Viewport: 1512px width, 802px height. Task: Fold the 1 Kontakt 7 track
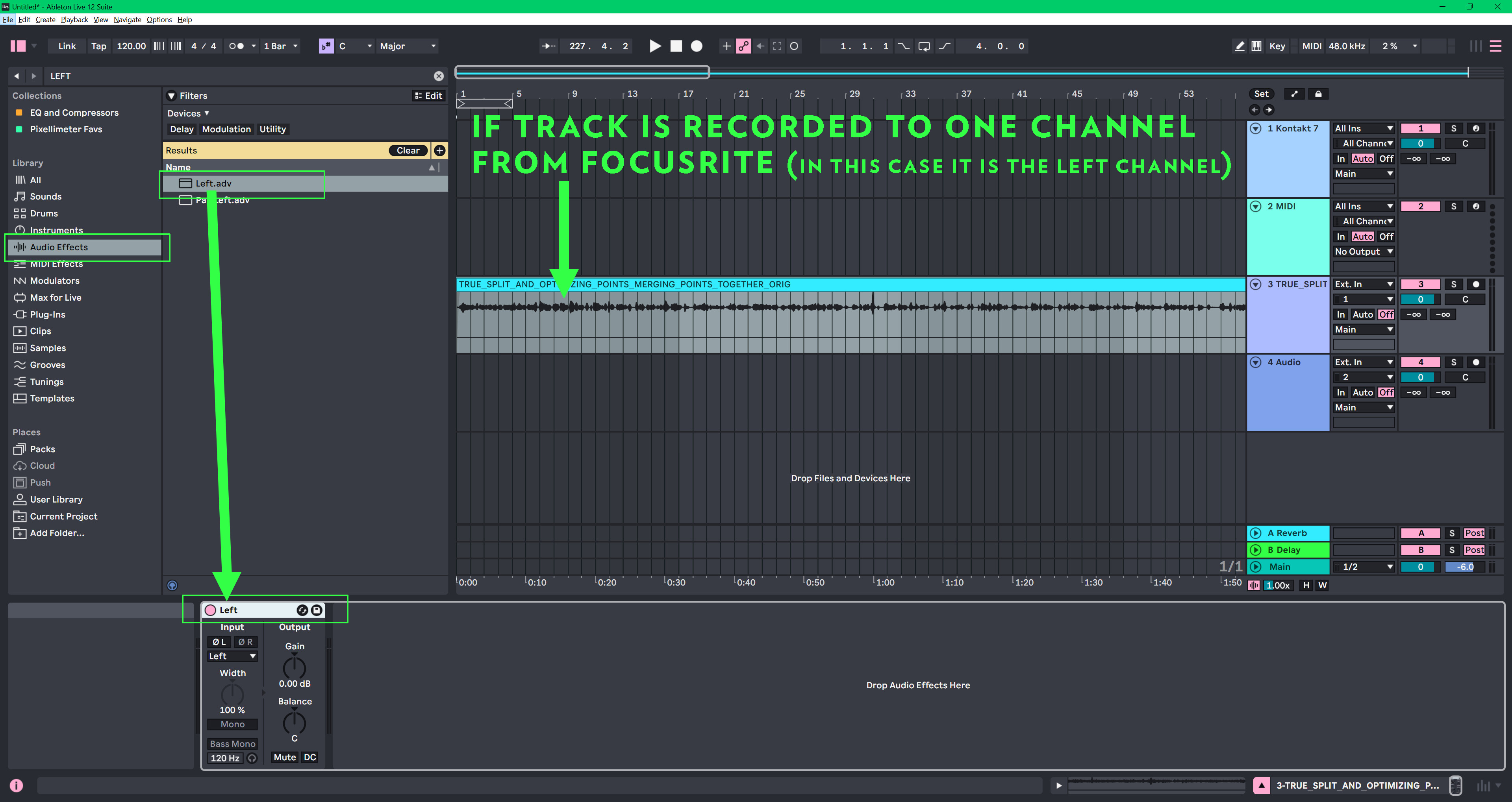pos(1256,128)
